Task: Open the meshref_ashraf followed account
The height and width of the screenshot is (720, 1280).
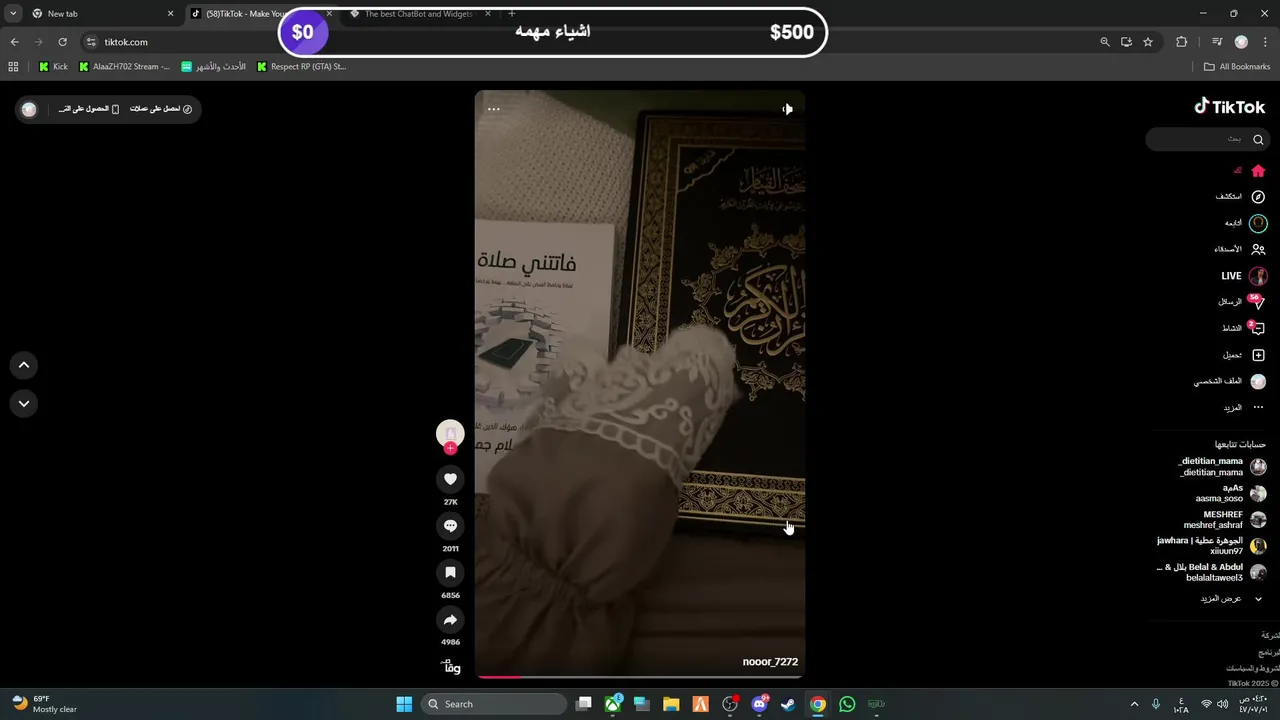Action: (x=1225, y=520)
